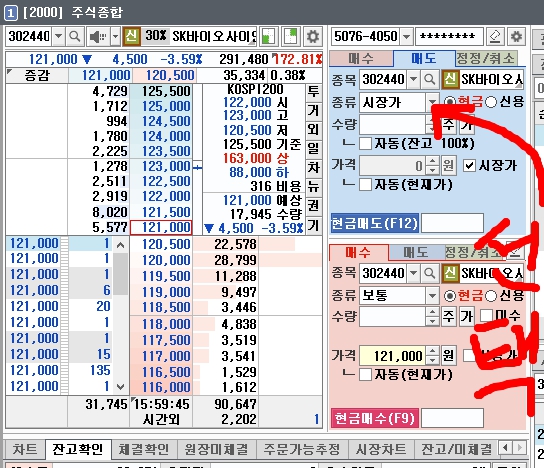The width and height of the screenshot is (544, 468).
Task: Open the 원장미체결 bottom tab
Action: (216, 449)
